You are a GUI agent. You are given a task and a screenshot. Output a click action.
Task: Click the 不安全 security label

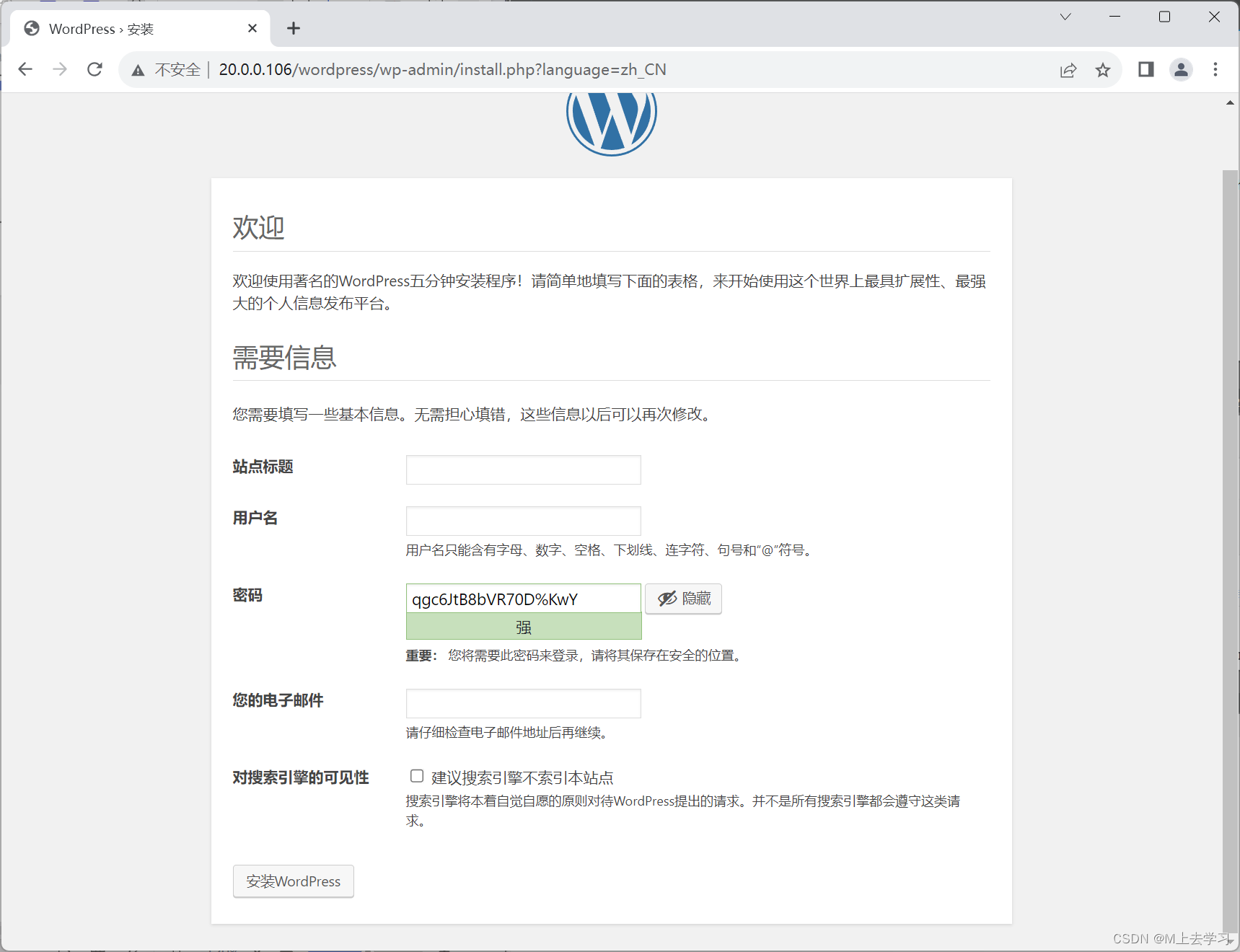tap(177, 70)
